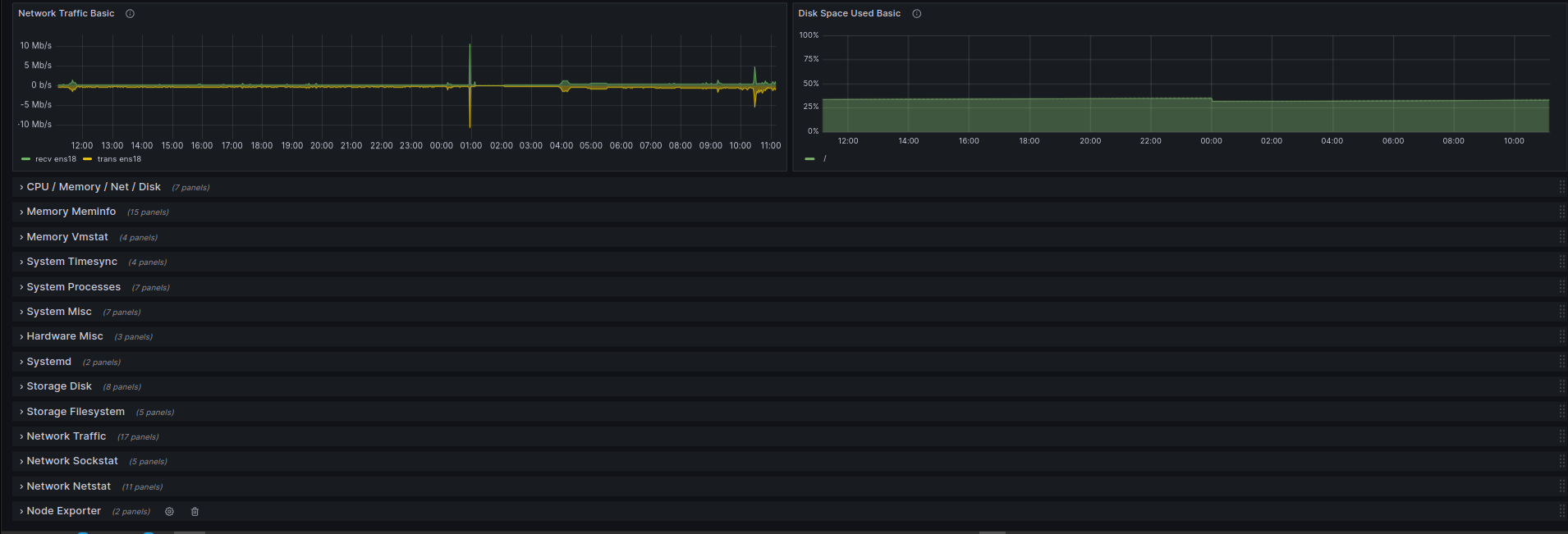This screenshot has width=1568, height=534.
Task: Grab drag handle of System Timesync row
Action: point(1561,262)
